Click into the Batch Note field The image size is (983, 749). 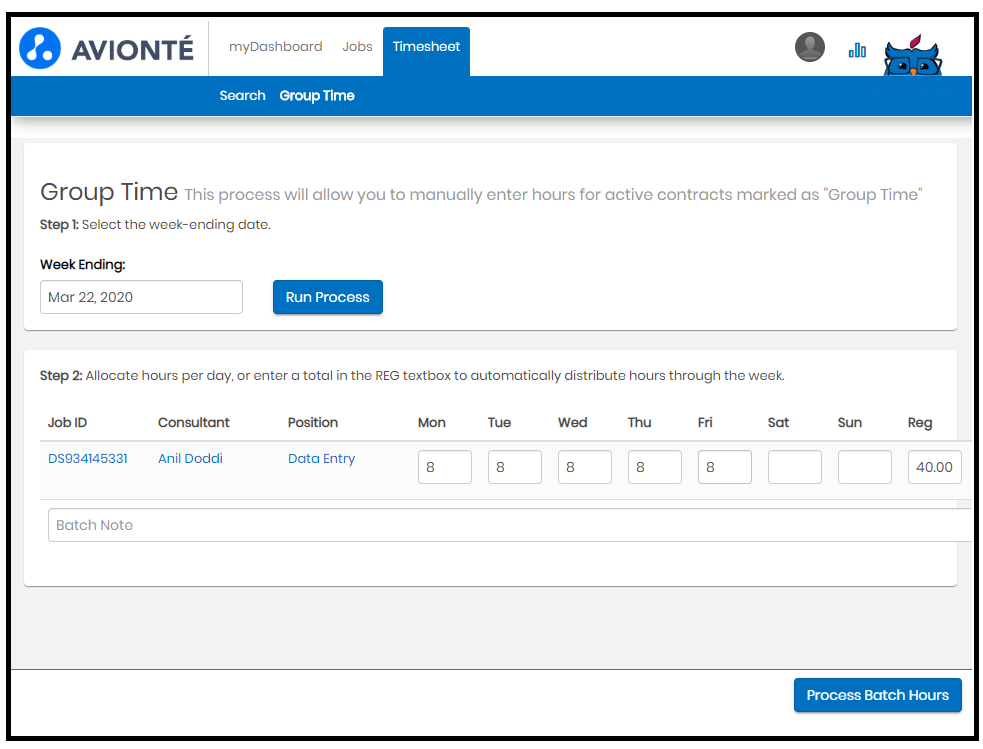(x=510, y=525)
